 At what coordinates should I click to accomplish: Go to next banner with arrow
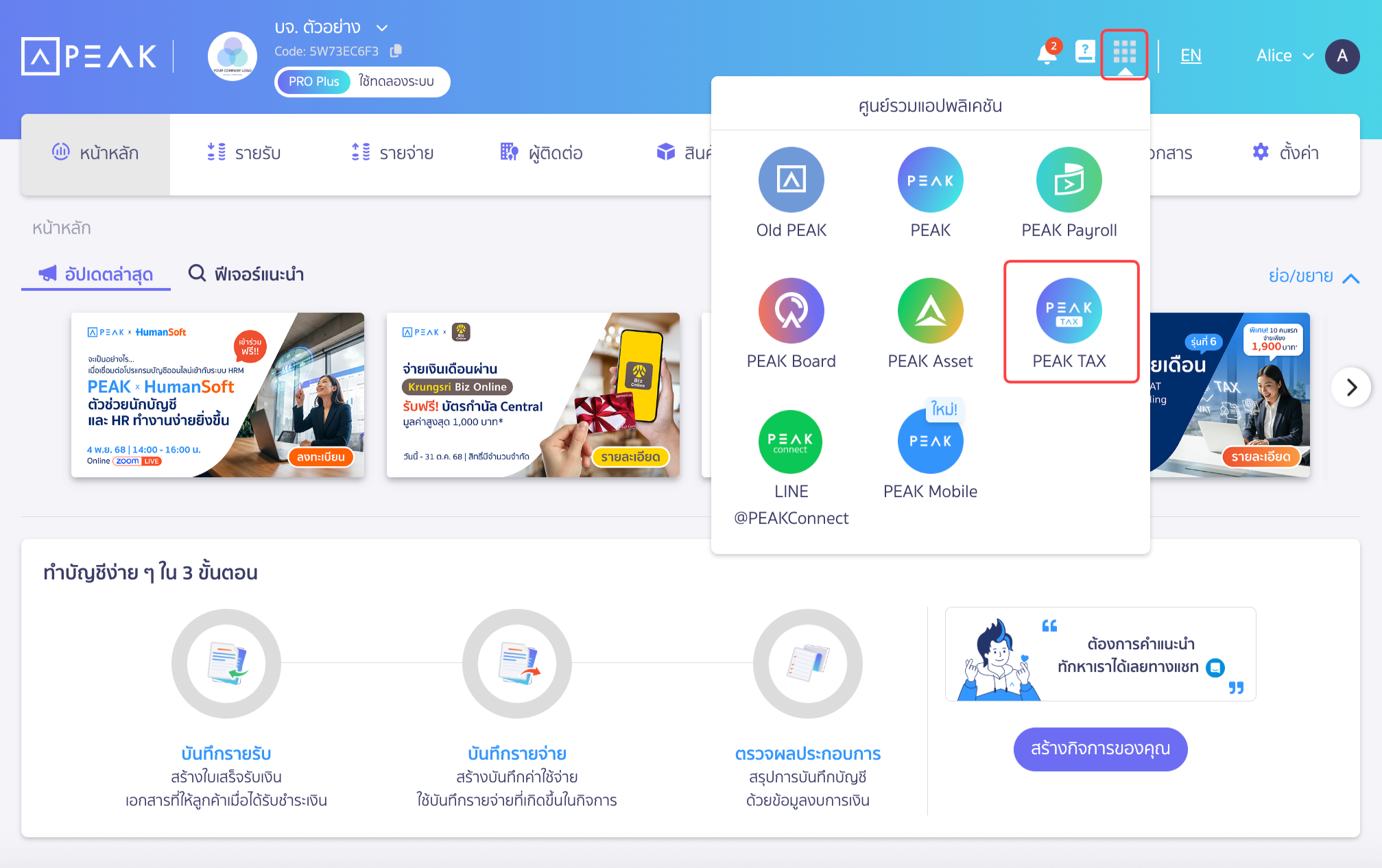point(1350,387)
